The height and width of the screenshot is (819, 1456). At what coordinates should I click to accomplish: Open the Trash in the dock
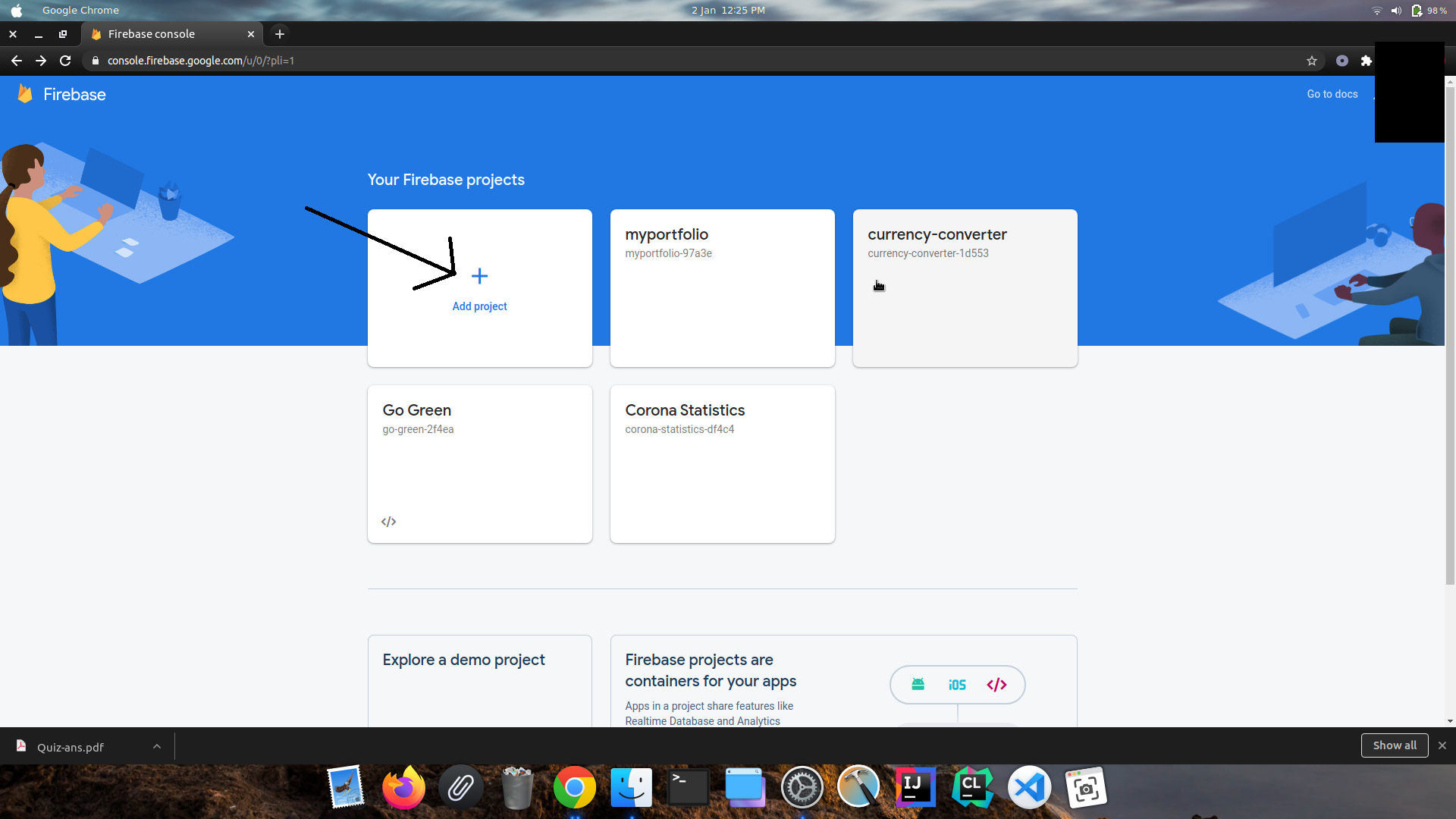tap(517, 788)
